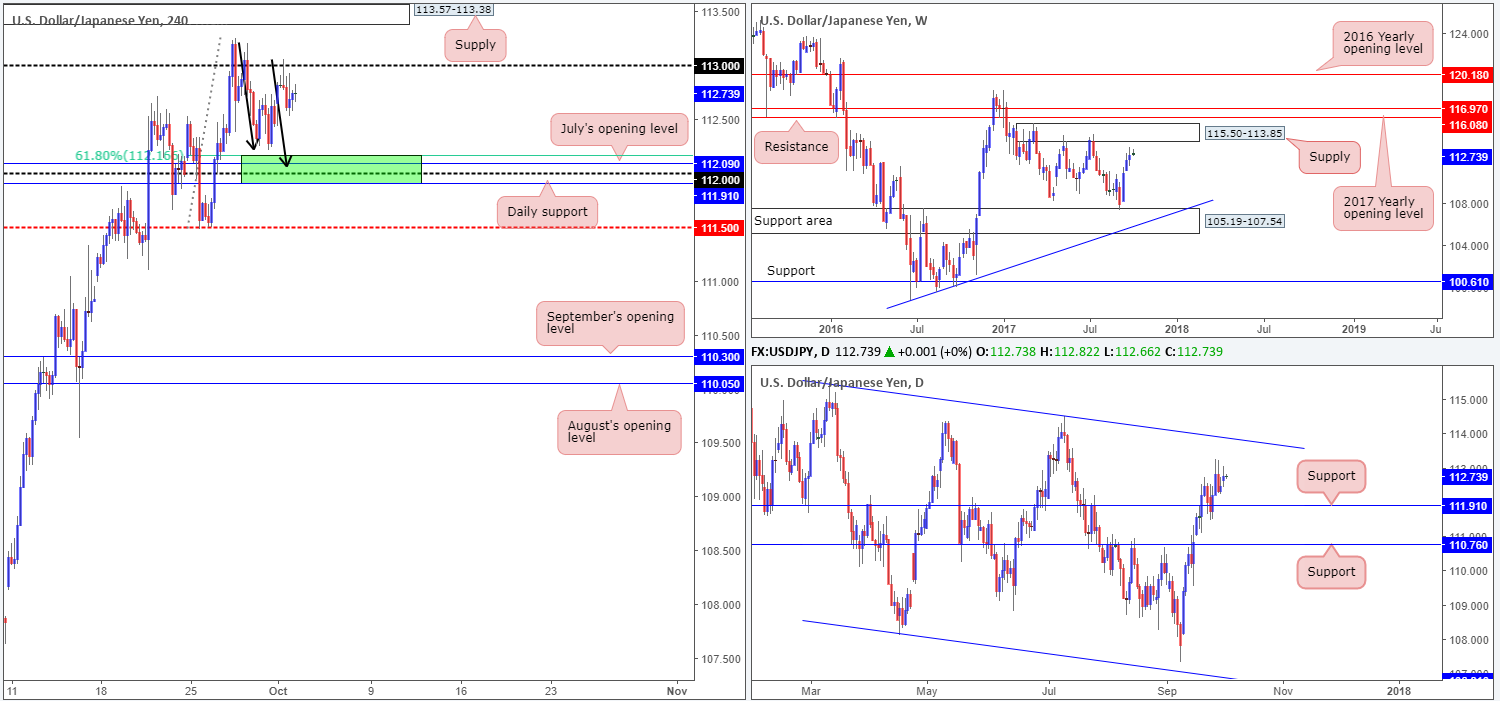Click the lower Support callout on daily chart
The image size is (1500, 701).
tap(1330, 572)
